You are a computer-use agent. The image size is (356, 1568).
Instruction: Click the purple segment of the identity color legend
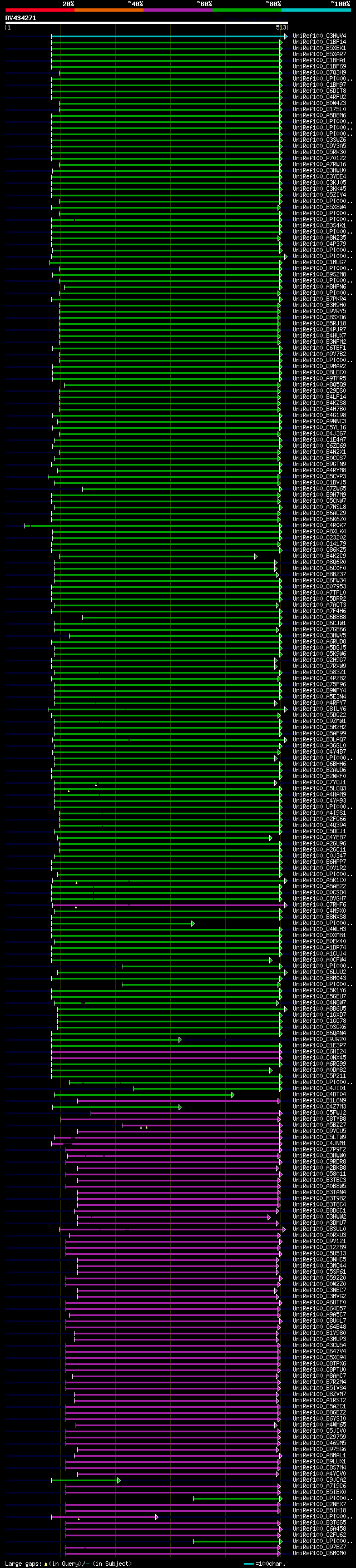(x=179, y=11)
